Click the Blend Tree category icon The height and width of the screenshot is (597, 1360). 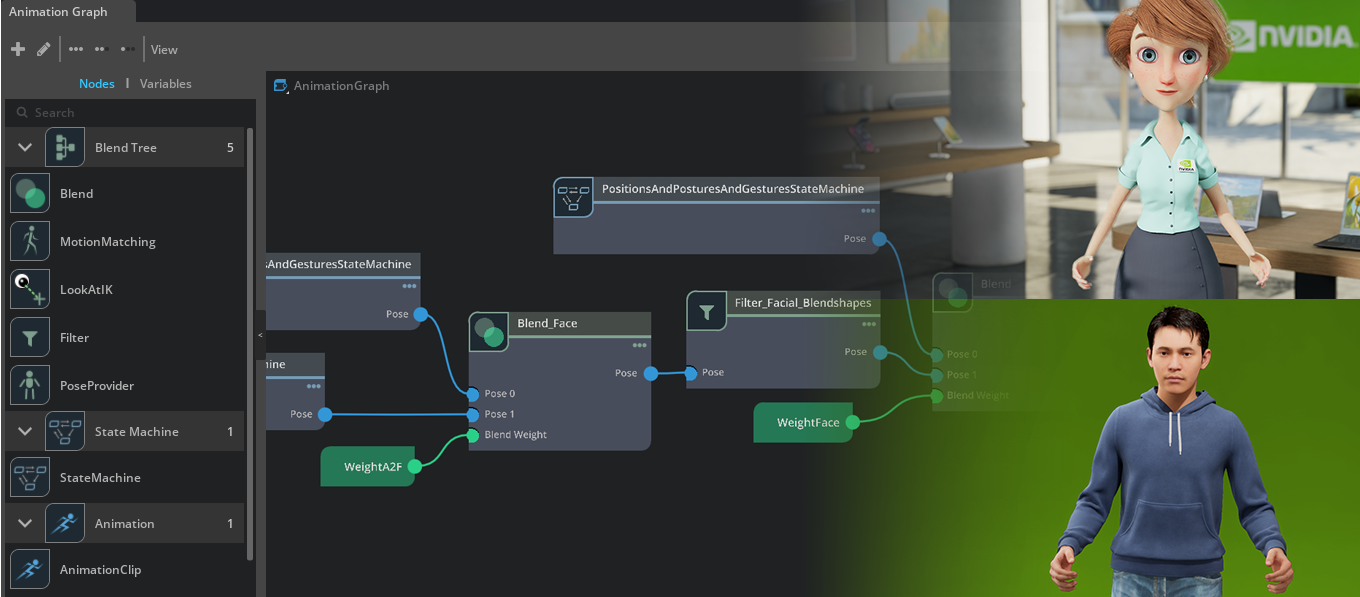[65, 148]
